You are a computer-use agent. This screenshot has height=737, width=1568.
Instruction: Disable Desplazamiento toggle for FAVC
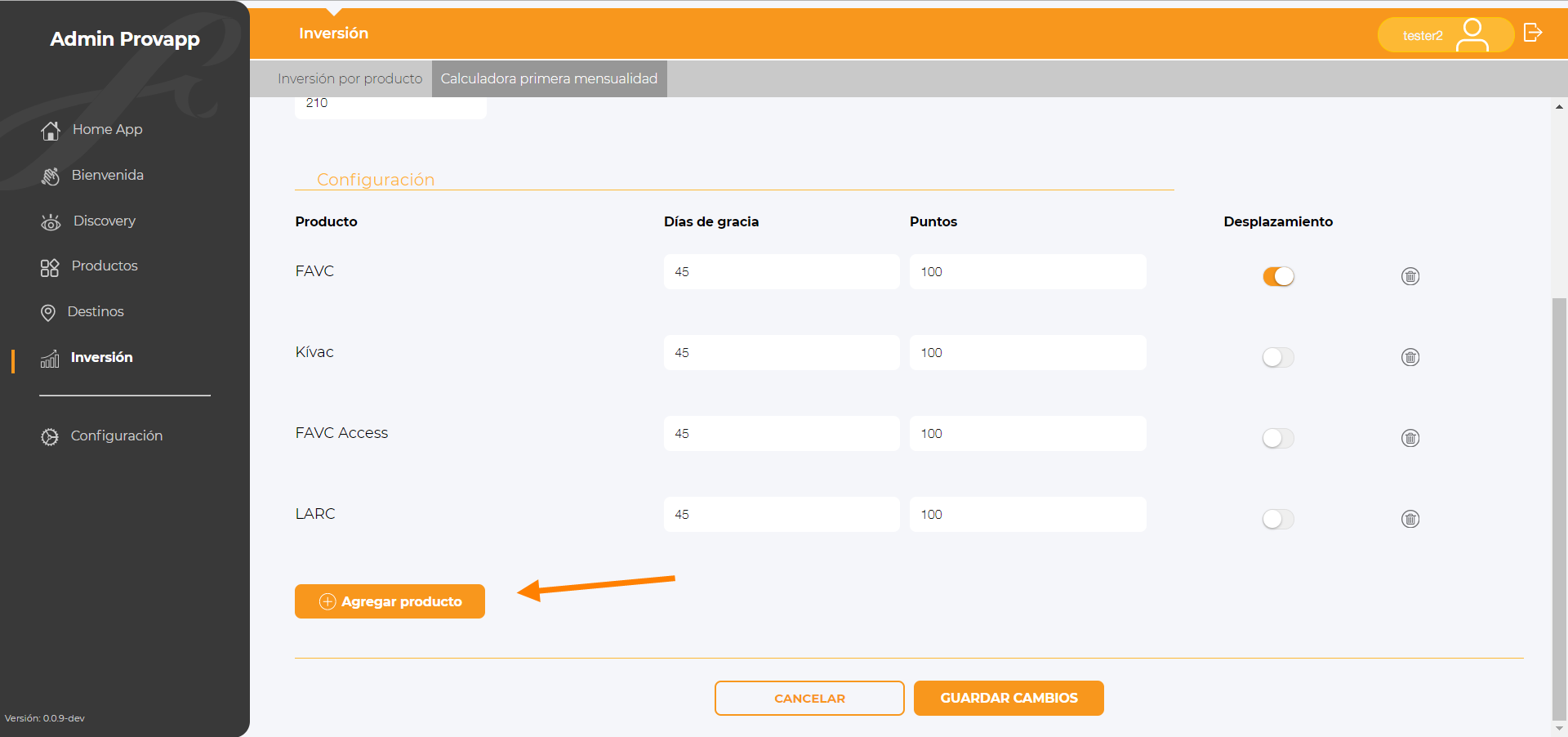pyautogui.click(x=1278, y=276)
